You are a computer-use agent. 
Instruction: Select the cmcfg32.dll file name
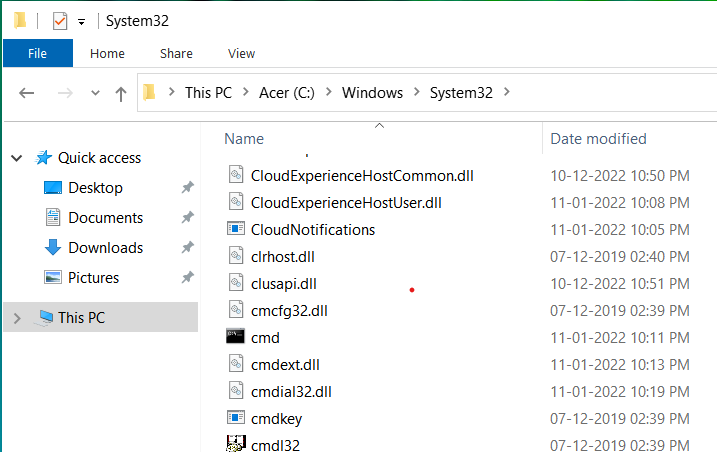click(289, 311)
